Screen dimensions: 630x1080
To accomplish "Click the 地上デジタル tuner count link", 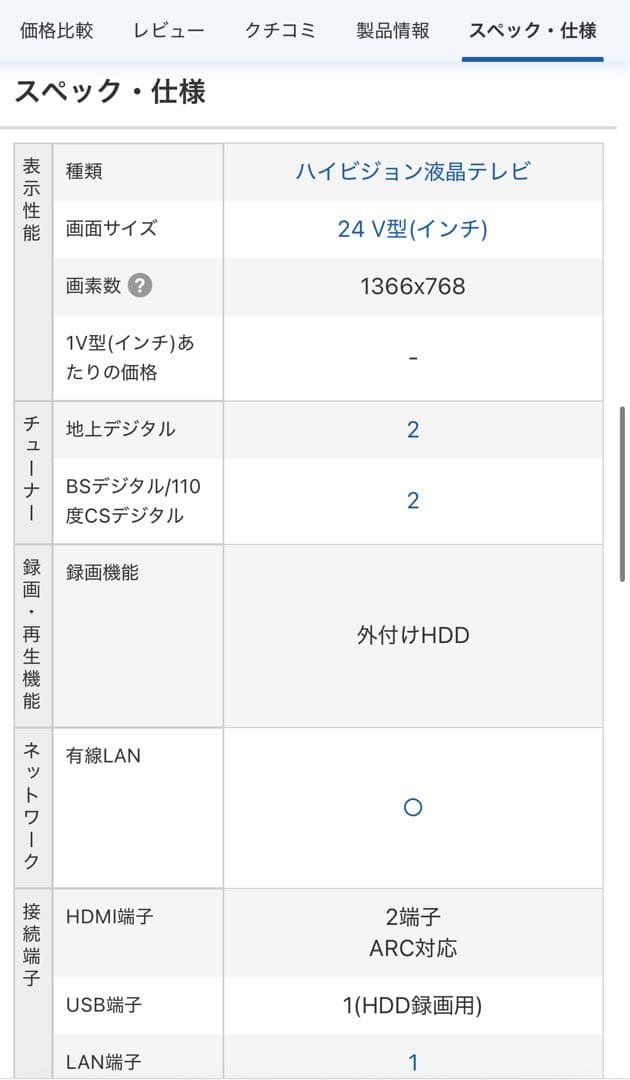I will (414, 429).
